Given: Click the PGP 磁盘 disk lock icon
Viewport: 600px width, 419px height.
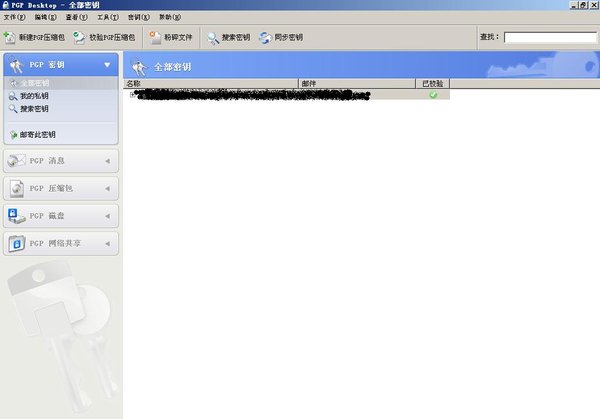Looking at the screenshot, I should [16, 216].
